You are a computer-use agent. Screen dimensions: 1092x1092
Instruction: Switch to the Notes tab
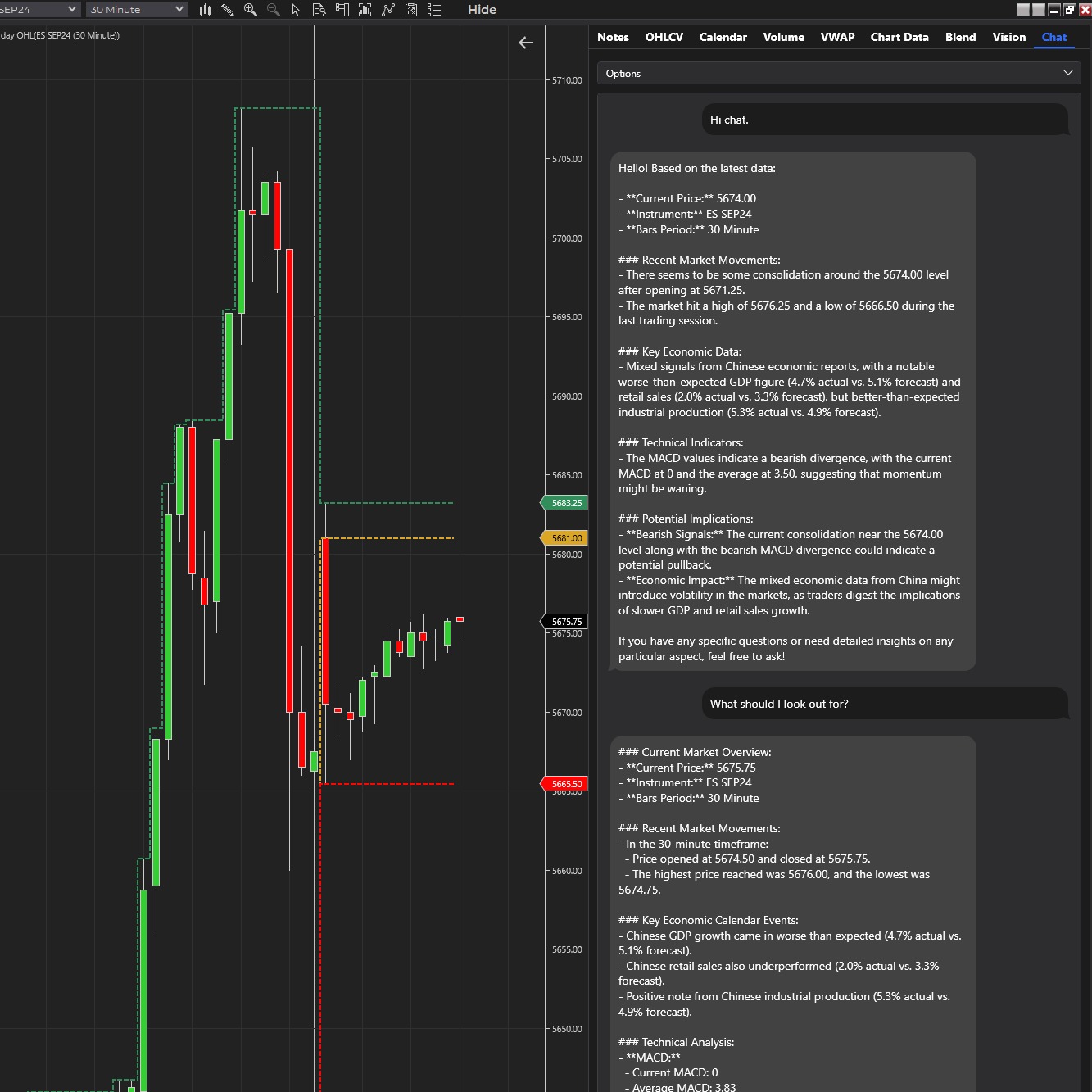613,37
